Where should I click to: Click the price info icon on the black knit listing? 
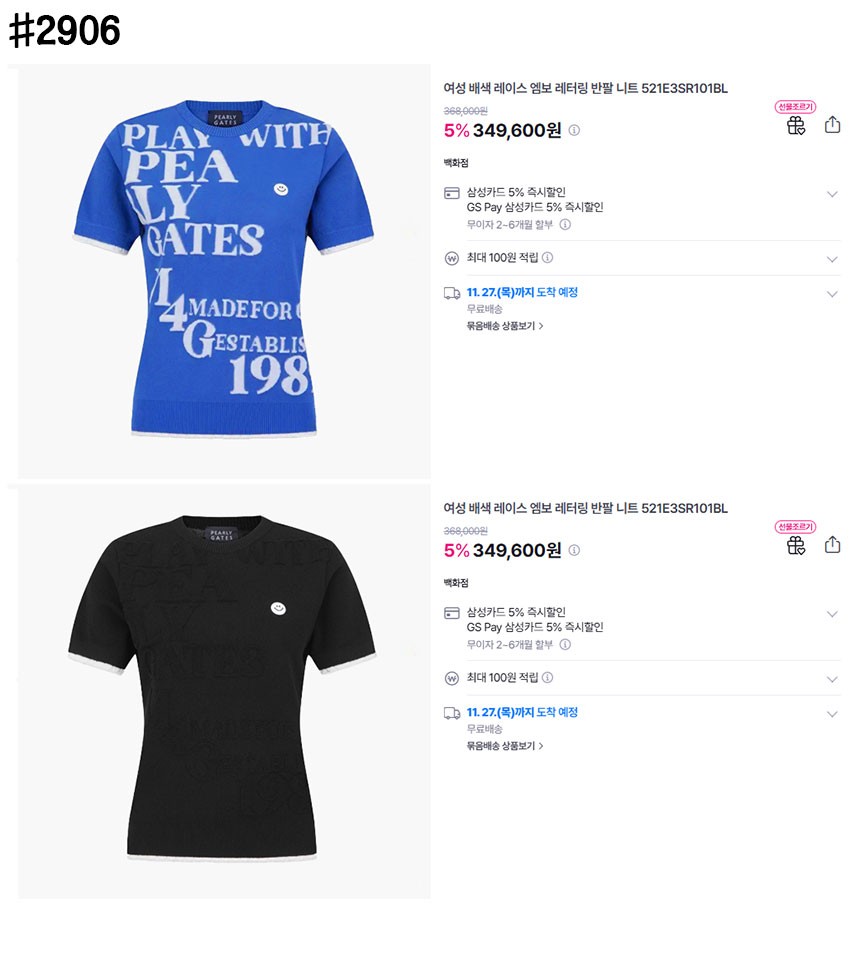pyautogui.click(x=574, y=551)
